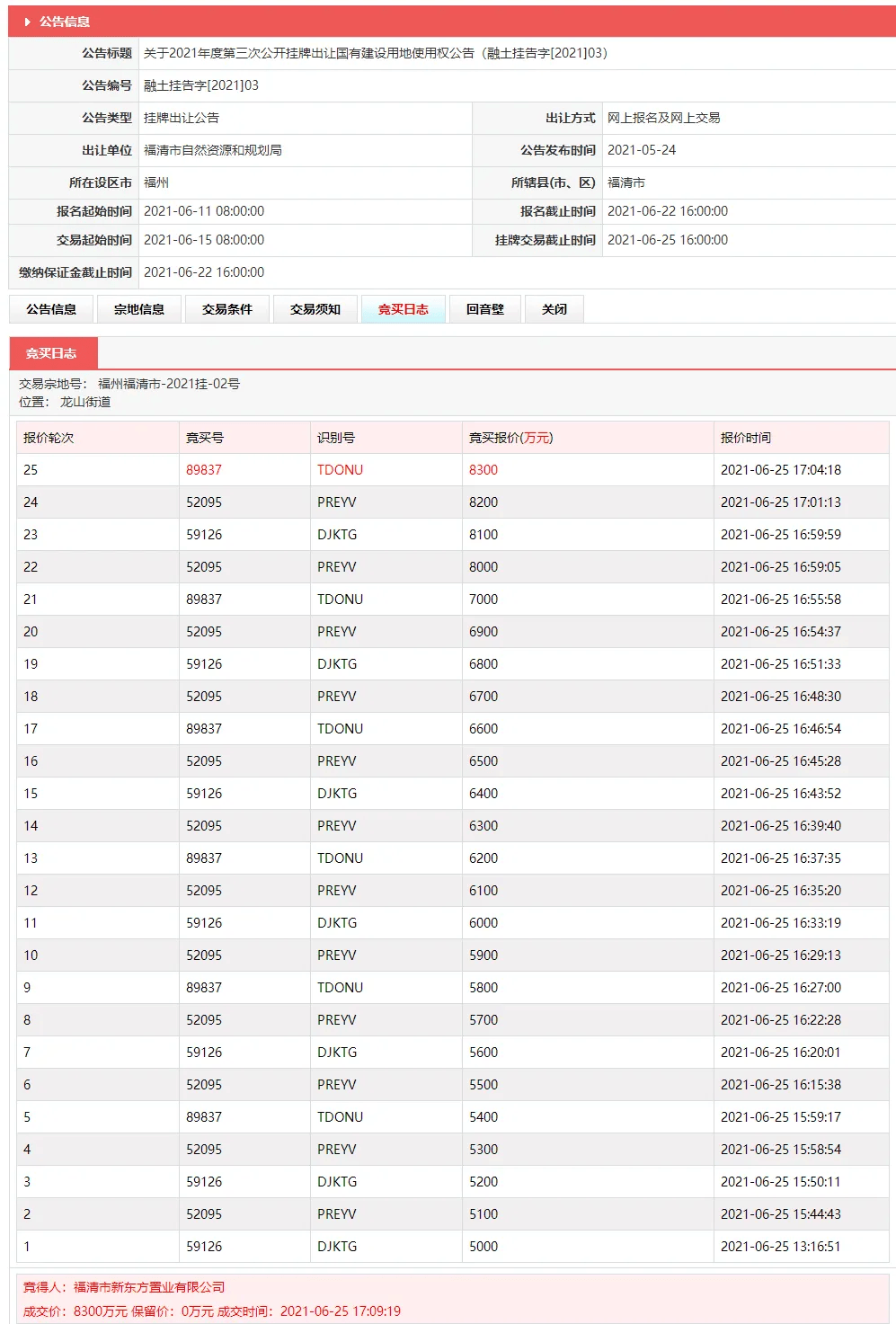Click the 识别号 column header
This screenshot has width=896, height=1324.
point(334,438)
